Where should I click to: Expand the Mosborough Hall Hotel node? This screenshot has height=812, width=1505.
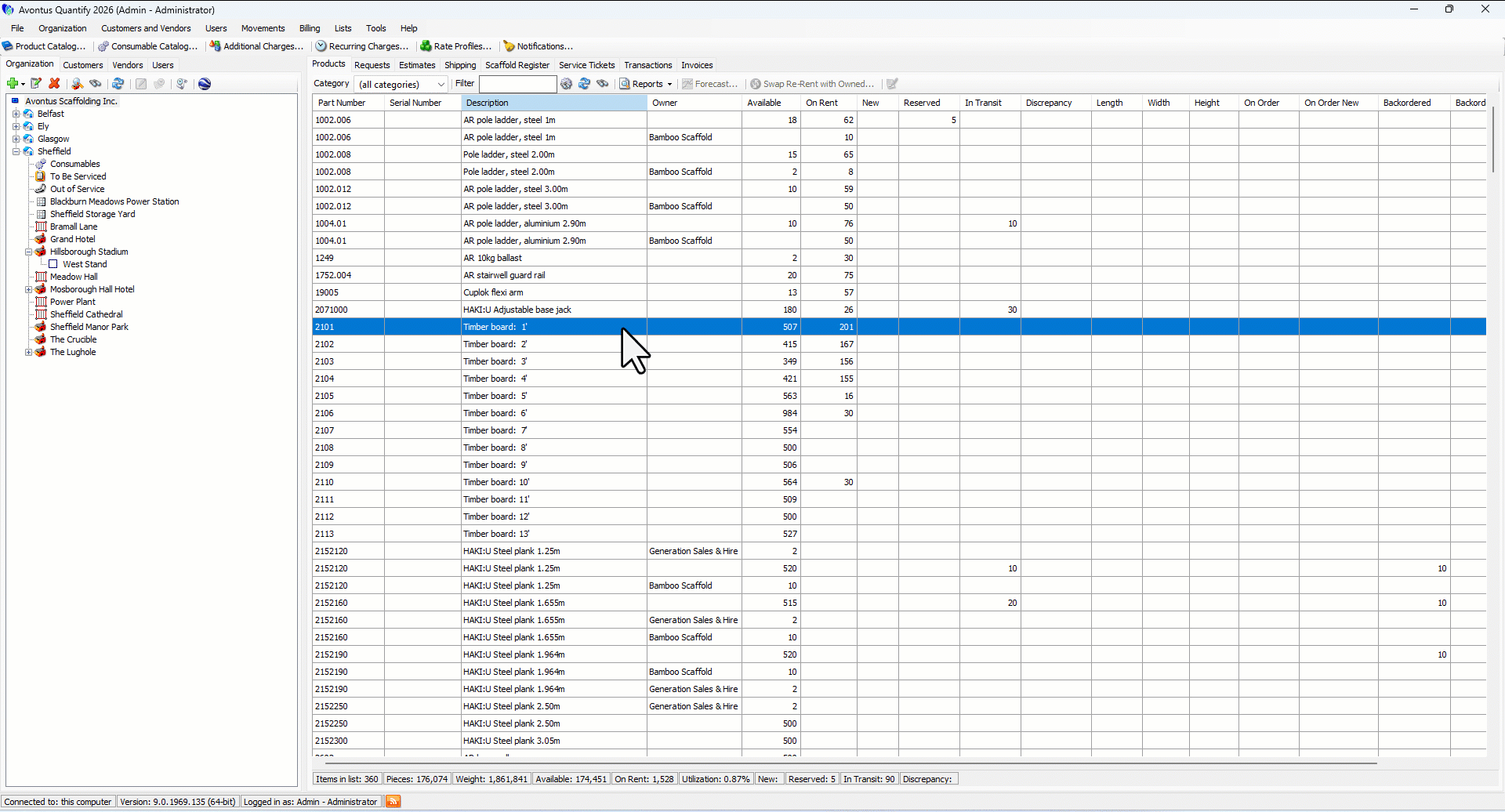click(x=28, y=289)
